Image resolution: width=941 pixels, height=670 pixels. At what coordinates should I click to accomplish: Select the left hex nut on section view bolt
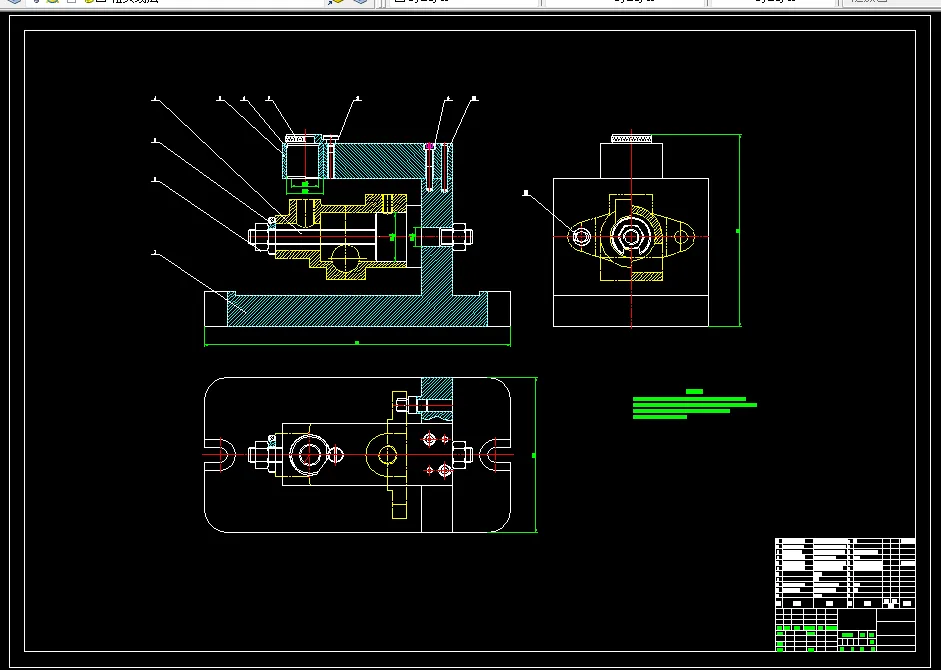(262, 237)
